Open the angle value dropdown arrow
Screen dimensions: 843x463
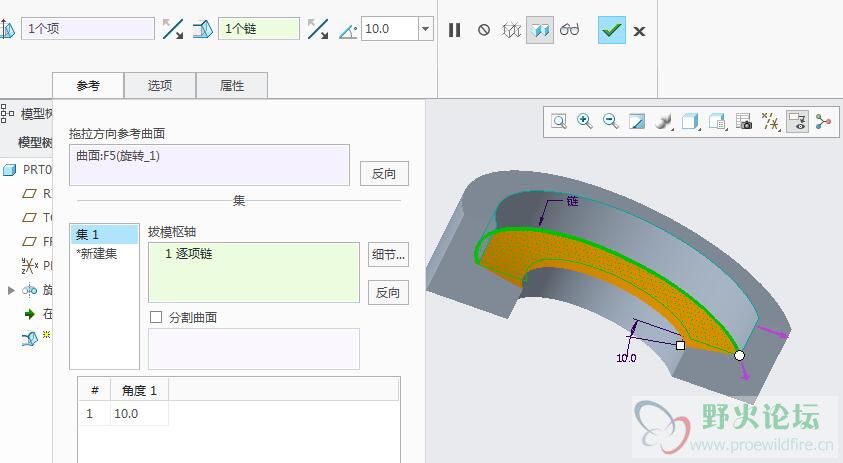tap(425, 29)
